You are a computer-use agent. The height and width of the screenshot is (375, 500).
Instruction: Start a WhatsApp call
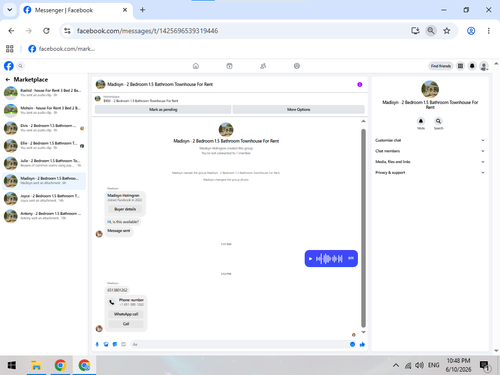pos(126,314)
